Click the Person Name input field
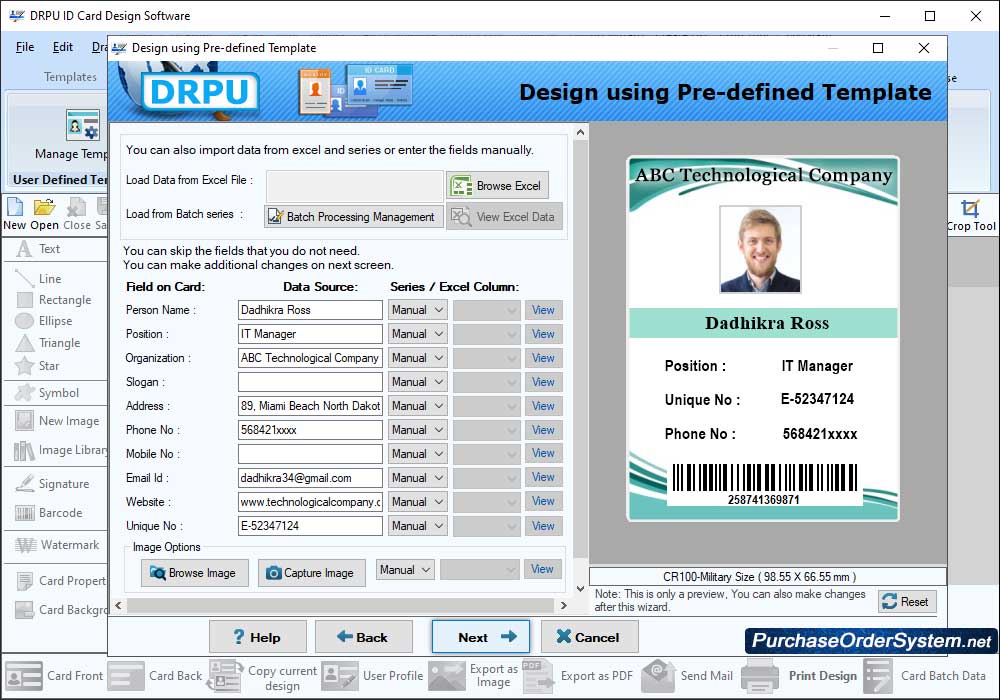Viewport: 1000px width, 700px height. 310,310
